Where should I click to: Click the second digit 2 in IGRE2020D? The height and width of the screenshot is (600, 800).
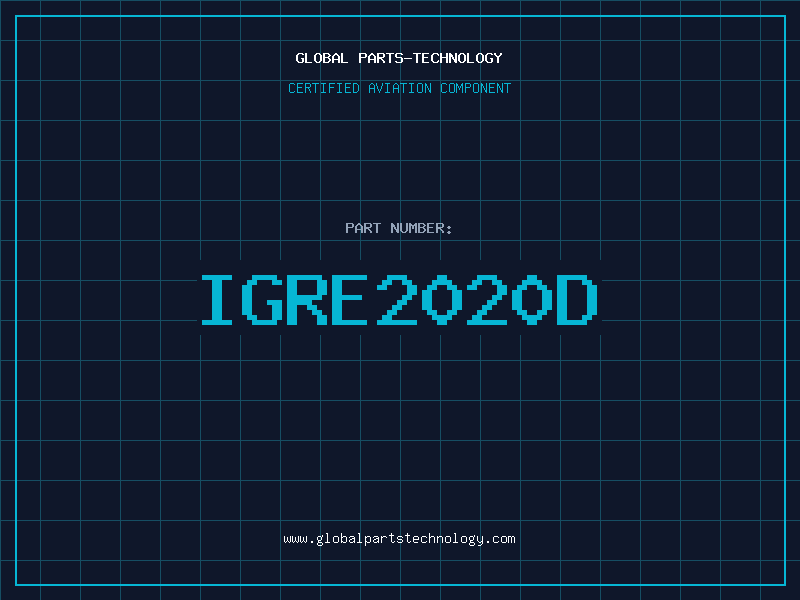(x=487, y=299)
